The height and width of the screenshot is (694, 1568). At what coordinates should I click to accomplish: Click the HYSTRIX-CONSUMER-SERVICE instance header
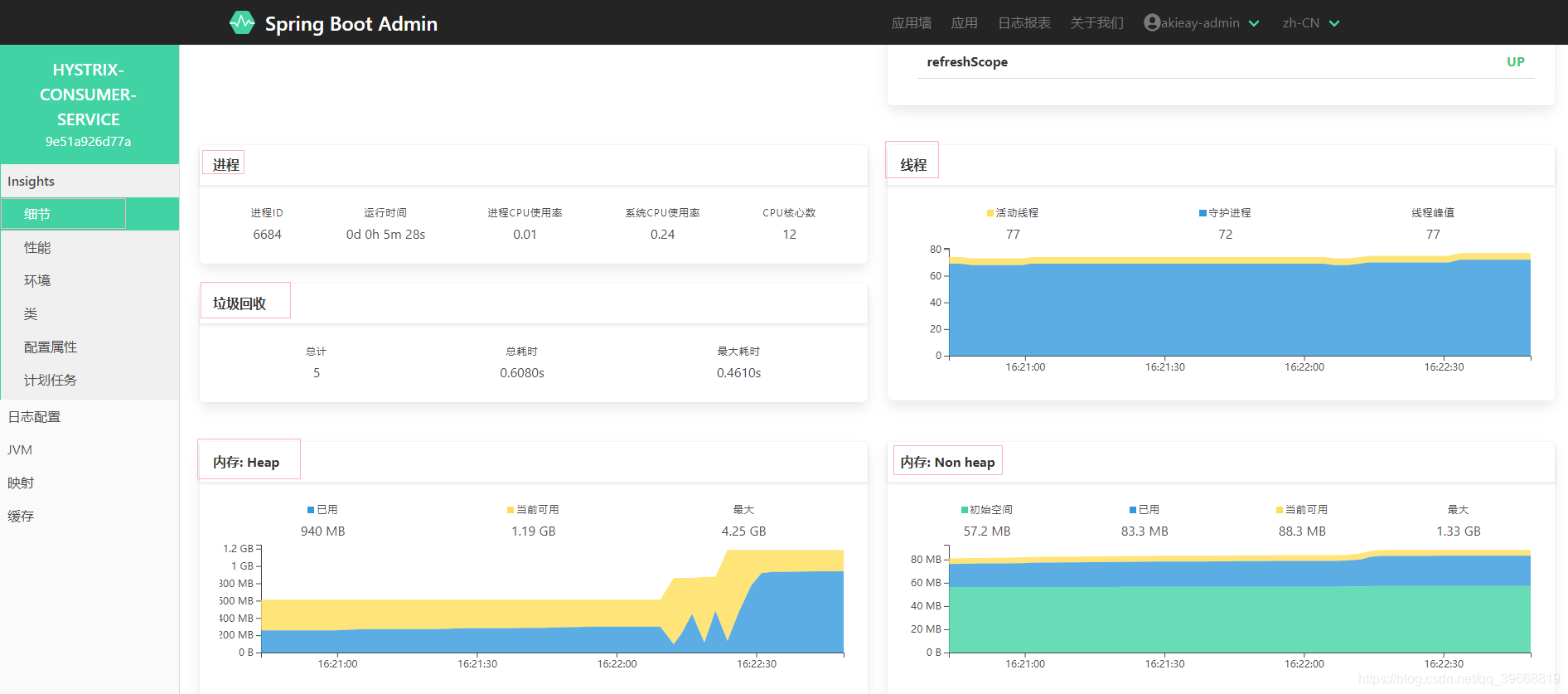point(89,104)
